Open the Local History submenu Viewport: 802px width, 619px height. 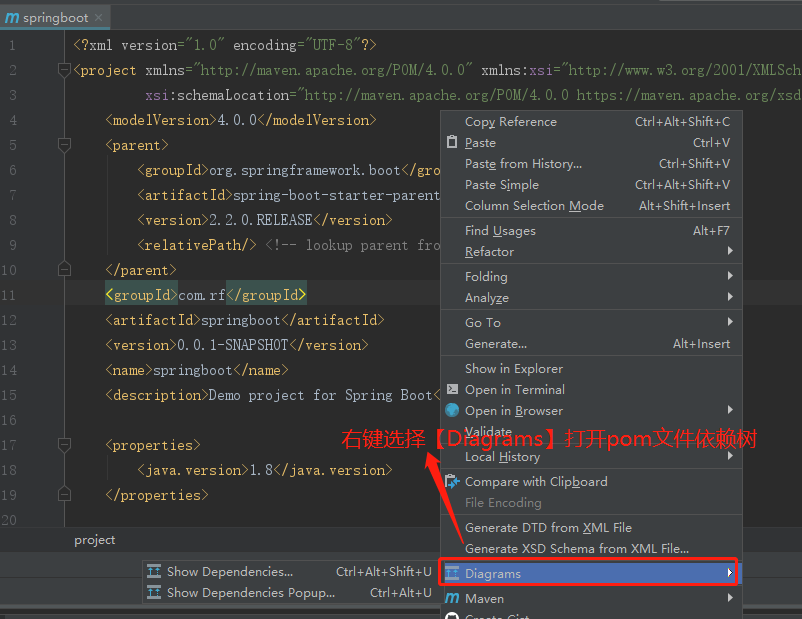(591, 457)
